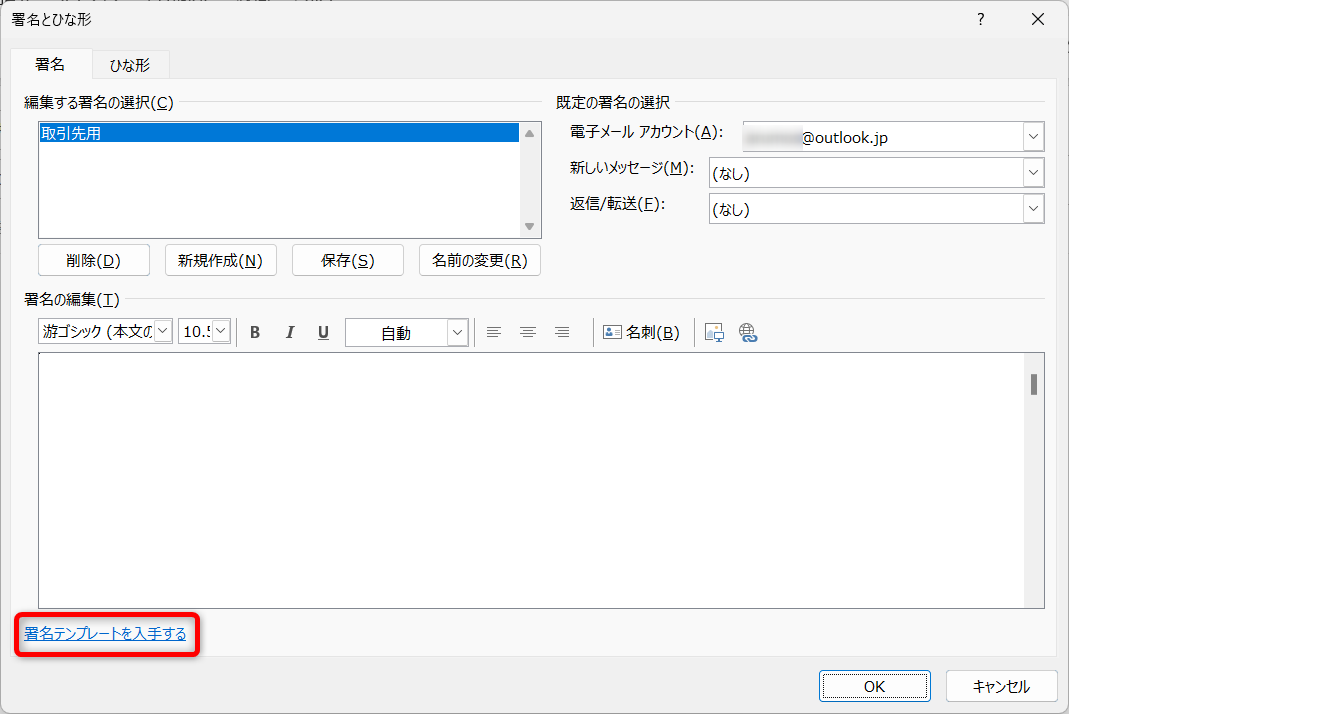Toggle underline formatting button
The width and height of the screenshot is (1344, 714).
[x=323, y=333]
